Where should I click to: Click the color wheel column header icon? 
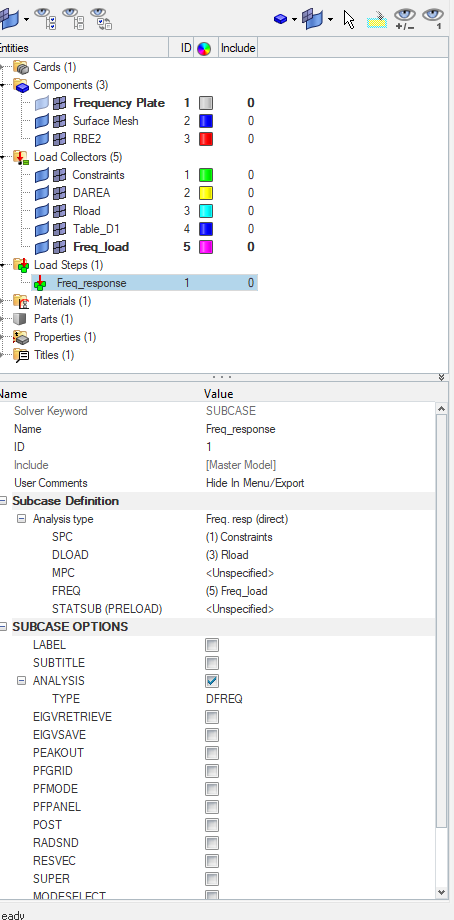point(204,49)
